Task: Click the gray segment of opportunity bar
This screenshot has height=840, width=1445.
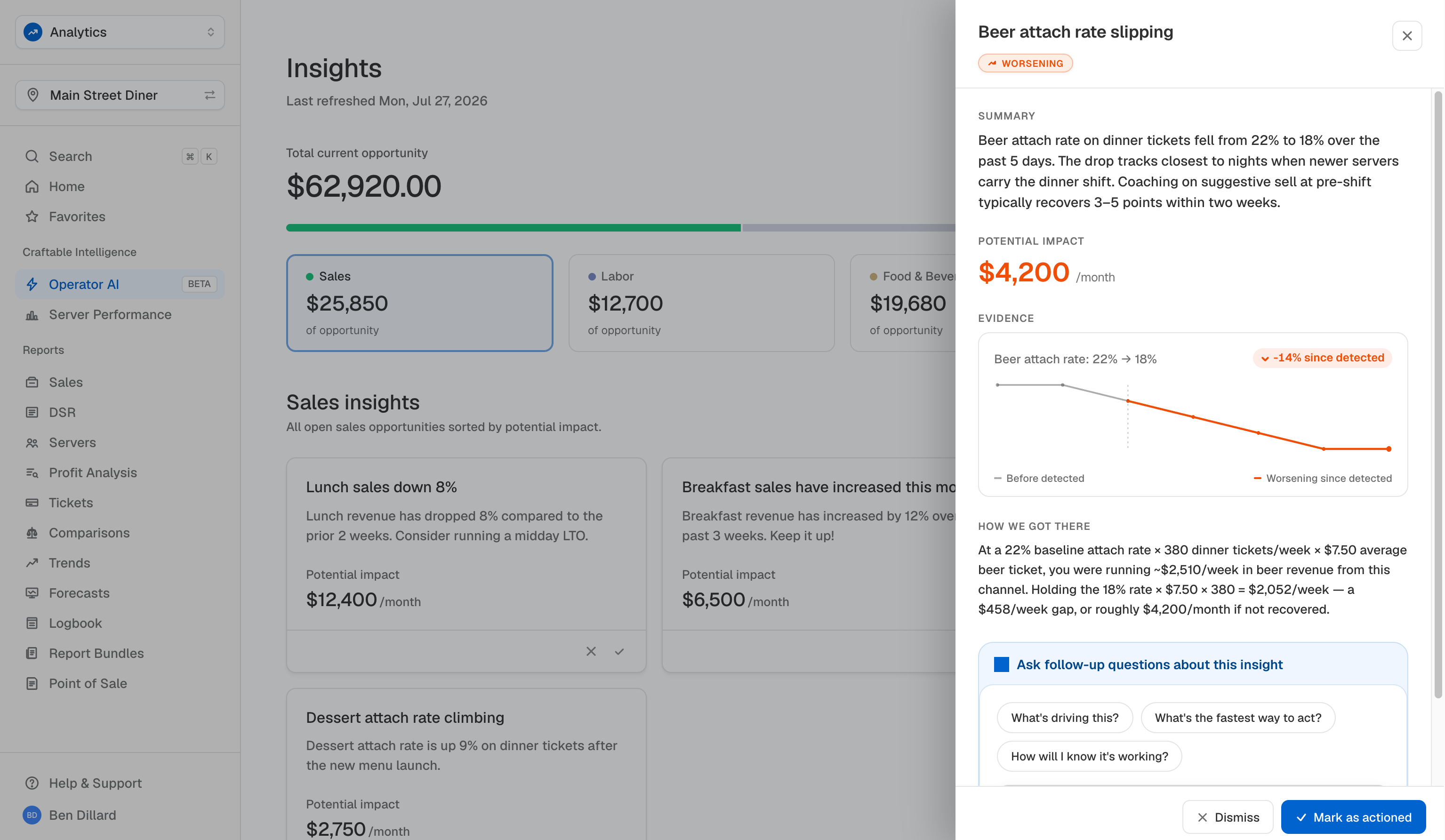Action: click(849, 228)
